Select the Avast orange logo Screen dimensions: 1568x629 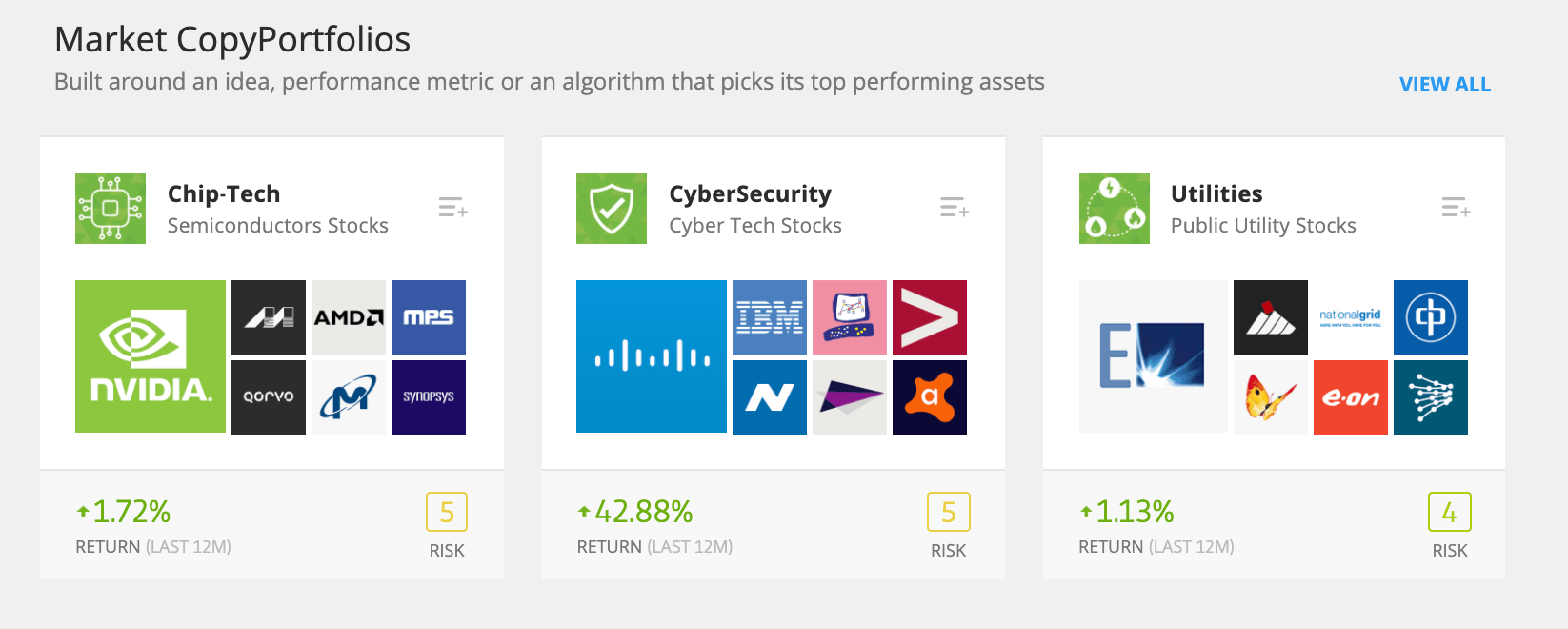point(929,397)
